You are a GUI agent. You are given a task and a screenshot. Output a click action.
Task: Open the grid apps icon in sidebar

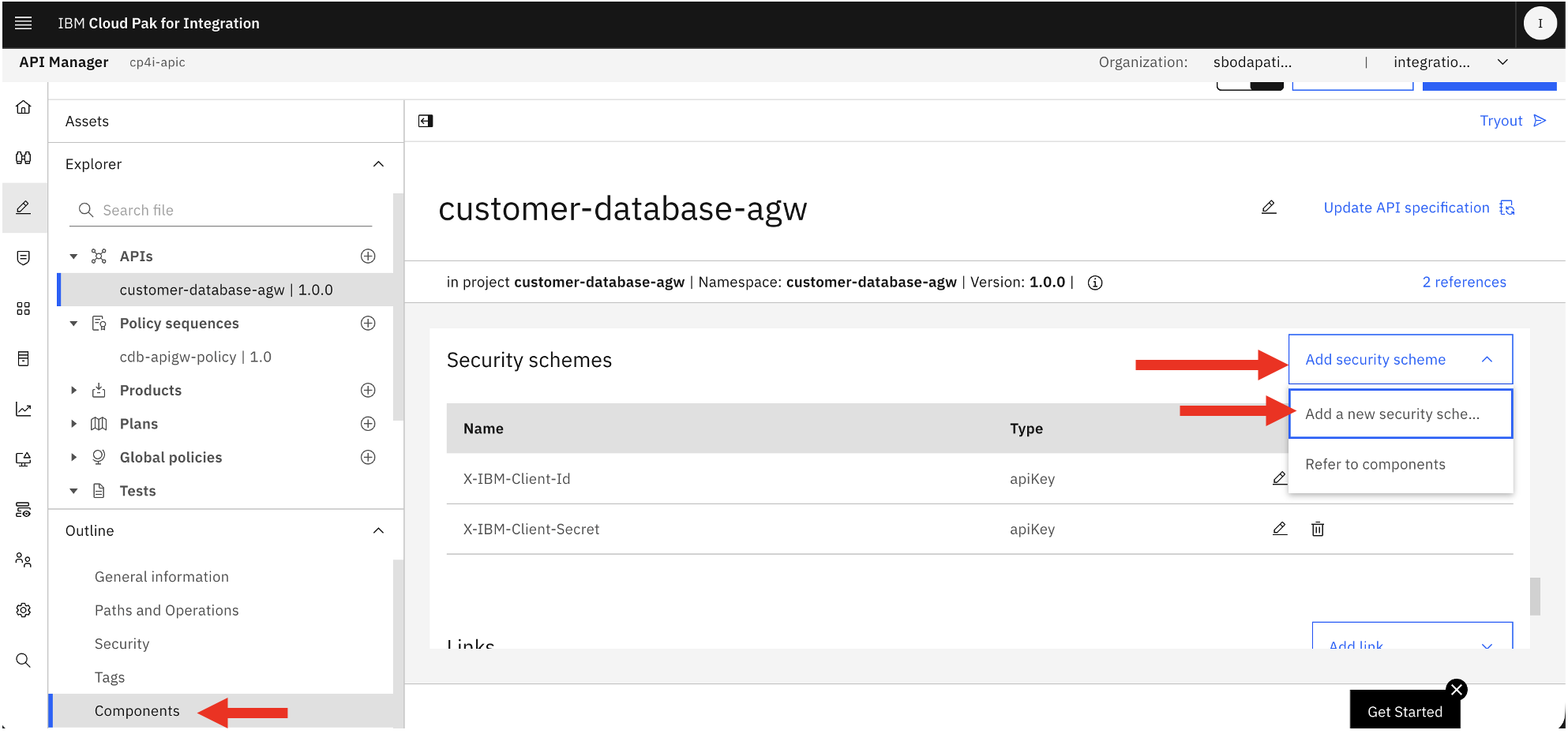[x=24, y=308]
